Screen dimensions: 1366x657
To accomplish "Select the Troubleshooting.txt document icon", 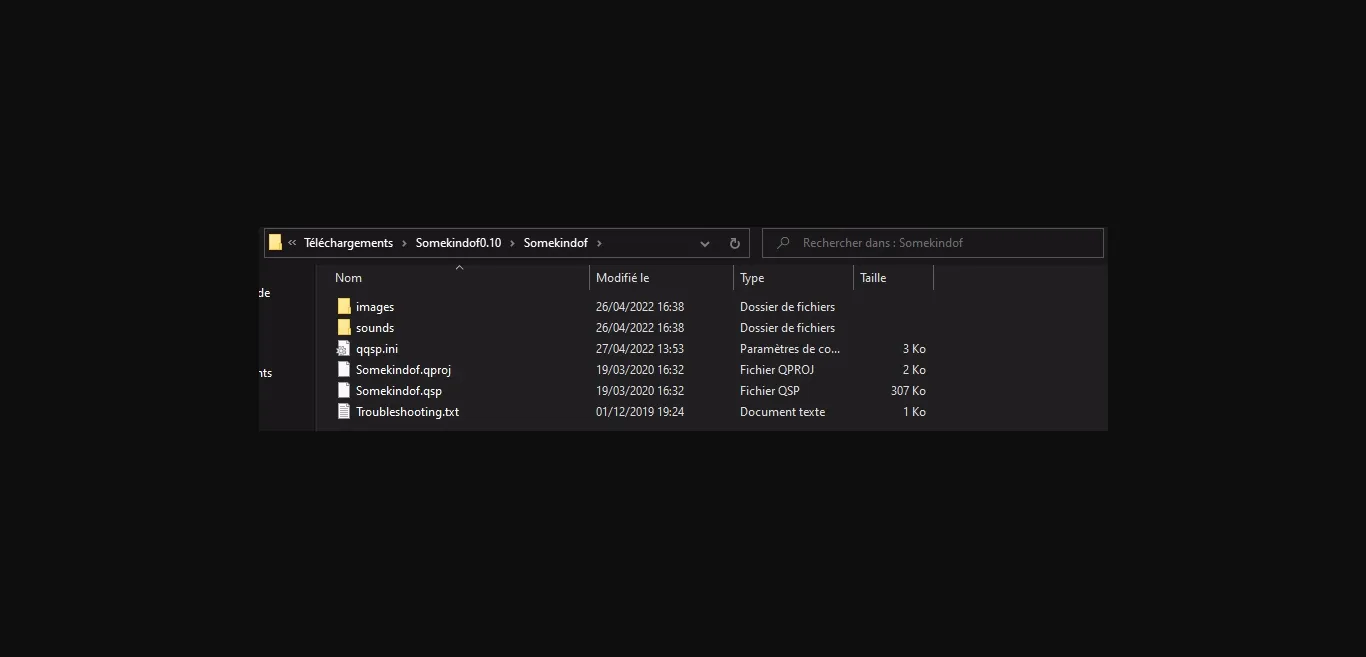I will (344, 412).
